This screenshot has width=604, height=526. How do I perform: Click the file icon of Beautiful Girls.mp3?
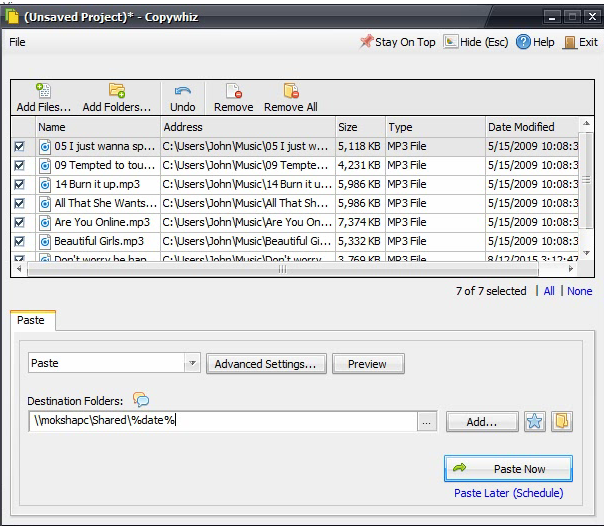45,241
